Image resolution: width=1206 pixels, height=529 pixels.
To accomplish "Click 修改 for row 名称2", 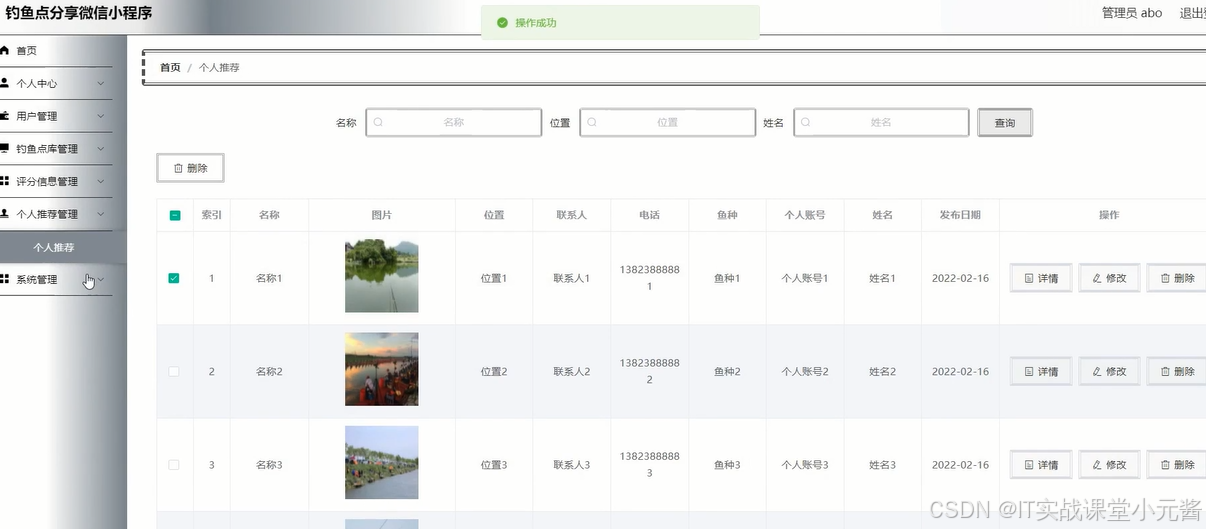I will tap(1109, 371).
